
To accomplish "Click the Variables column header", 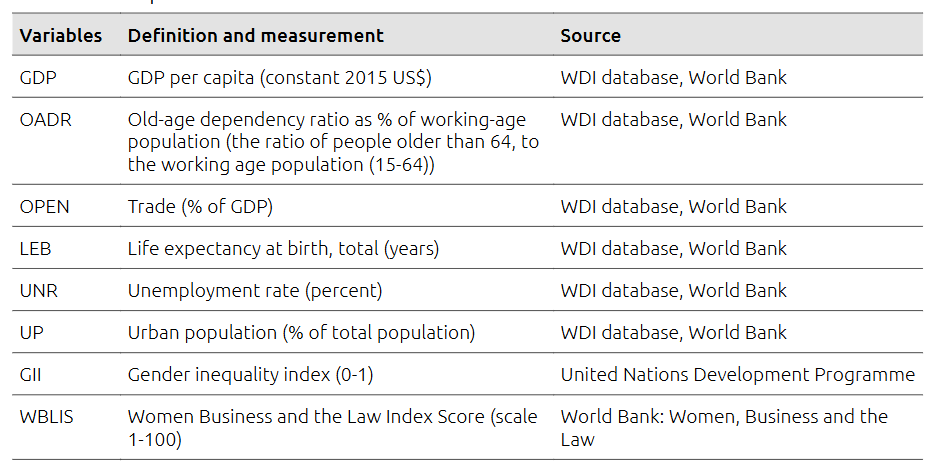I will pos(61,36).
